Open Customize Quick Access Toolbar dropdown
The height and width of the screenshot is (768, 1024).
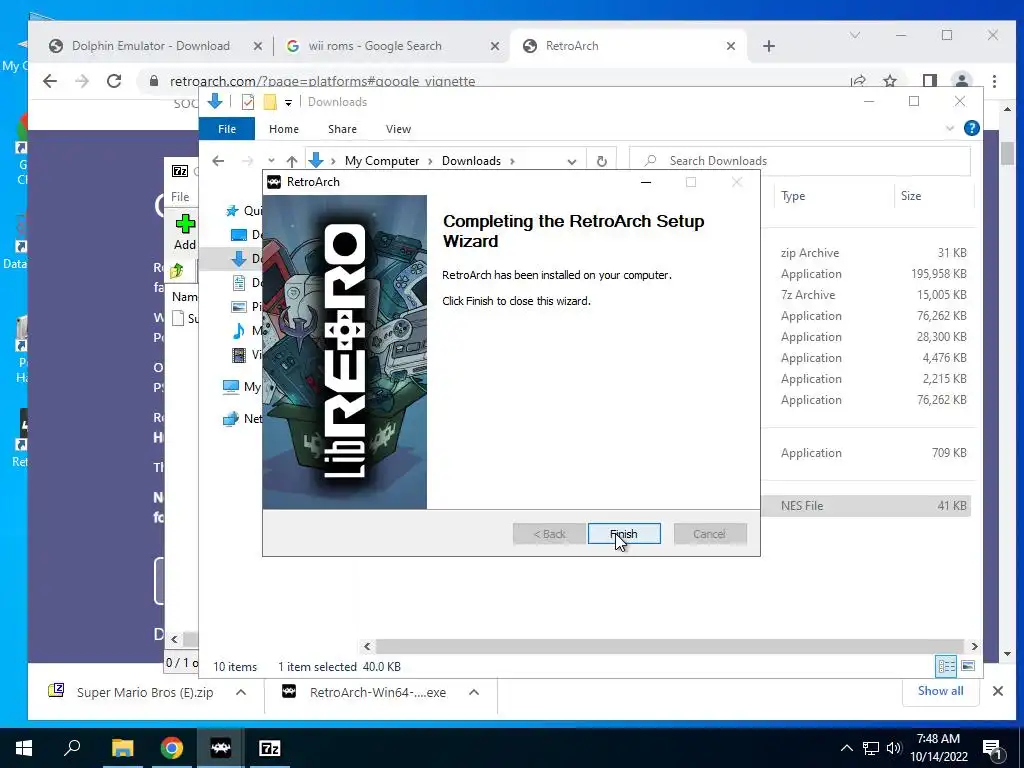(x=288, y=103)
